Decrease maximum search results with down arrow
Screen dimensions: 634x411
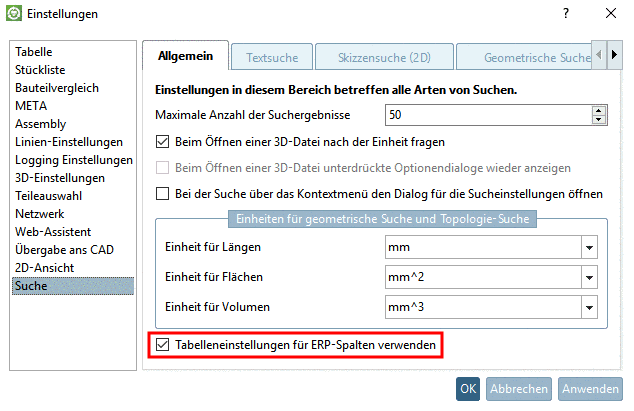[599, 120]
